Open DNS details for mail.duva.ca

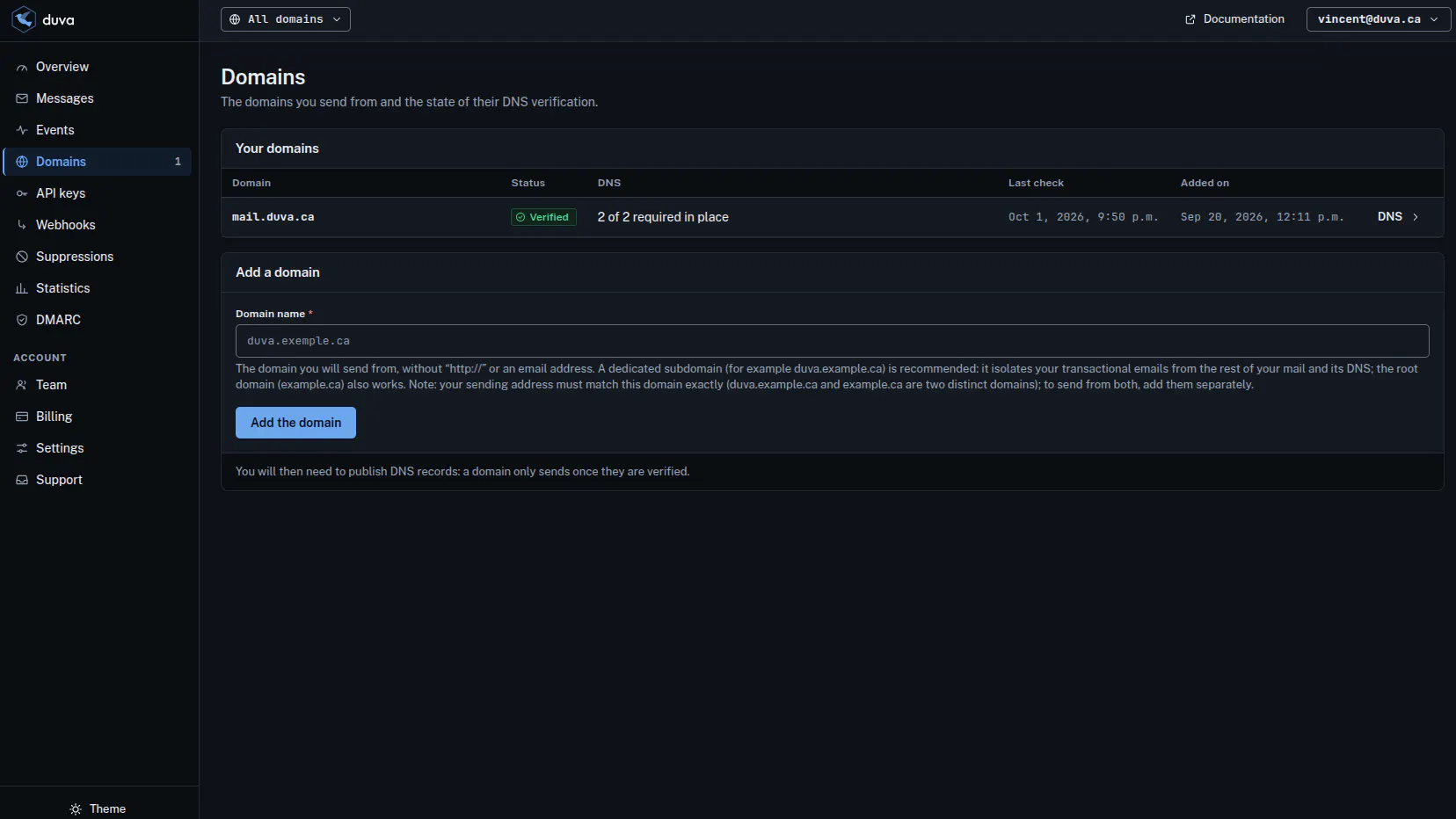coord(1398,217)
